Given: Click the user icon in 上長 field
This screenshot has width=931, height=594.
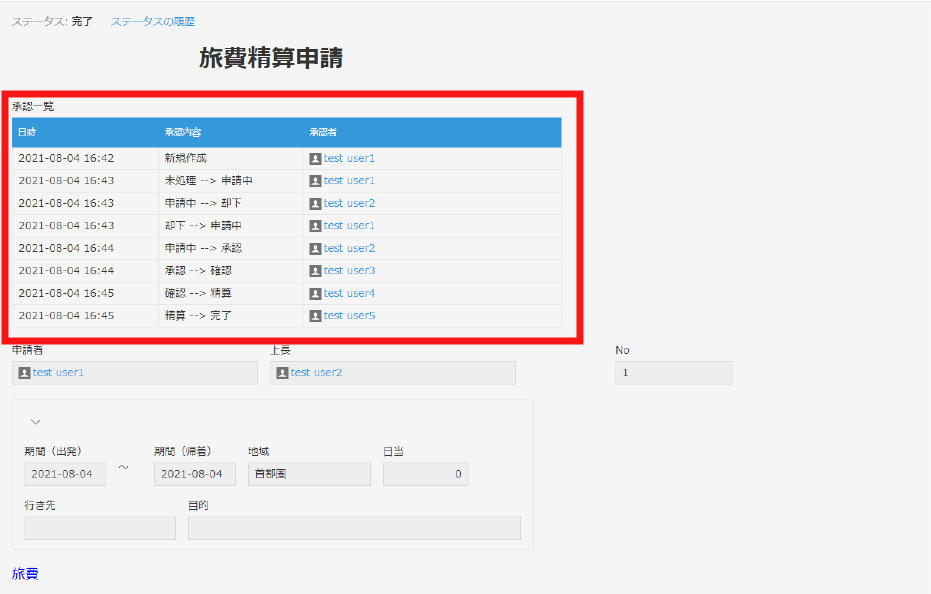Looking at the screenshot, I should pos(282,373).
